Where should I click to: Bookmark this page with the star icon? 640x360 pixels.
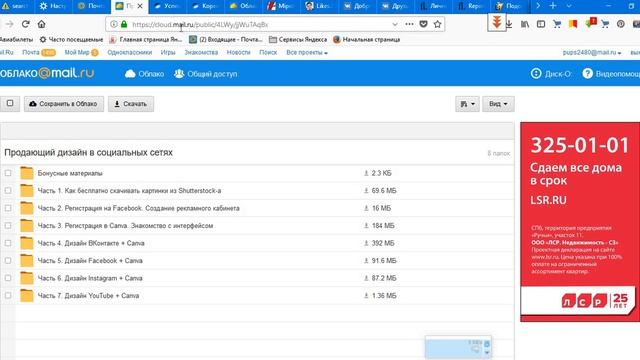[438, 24]
